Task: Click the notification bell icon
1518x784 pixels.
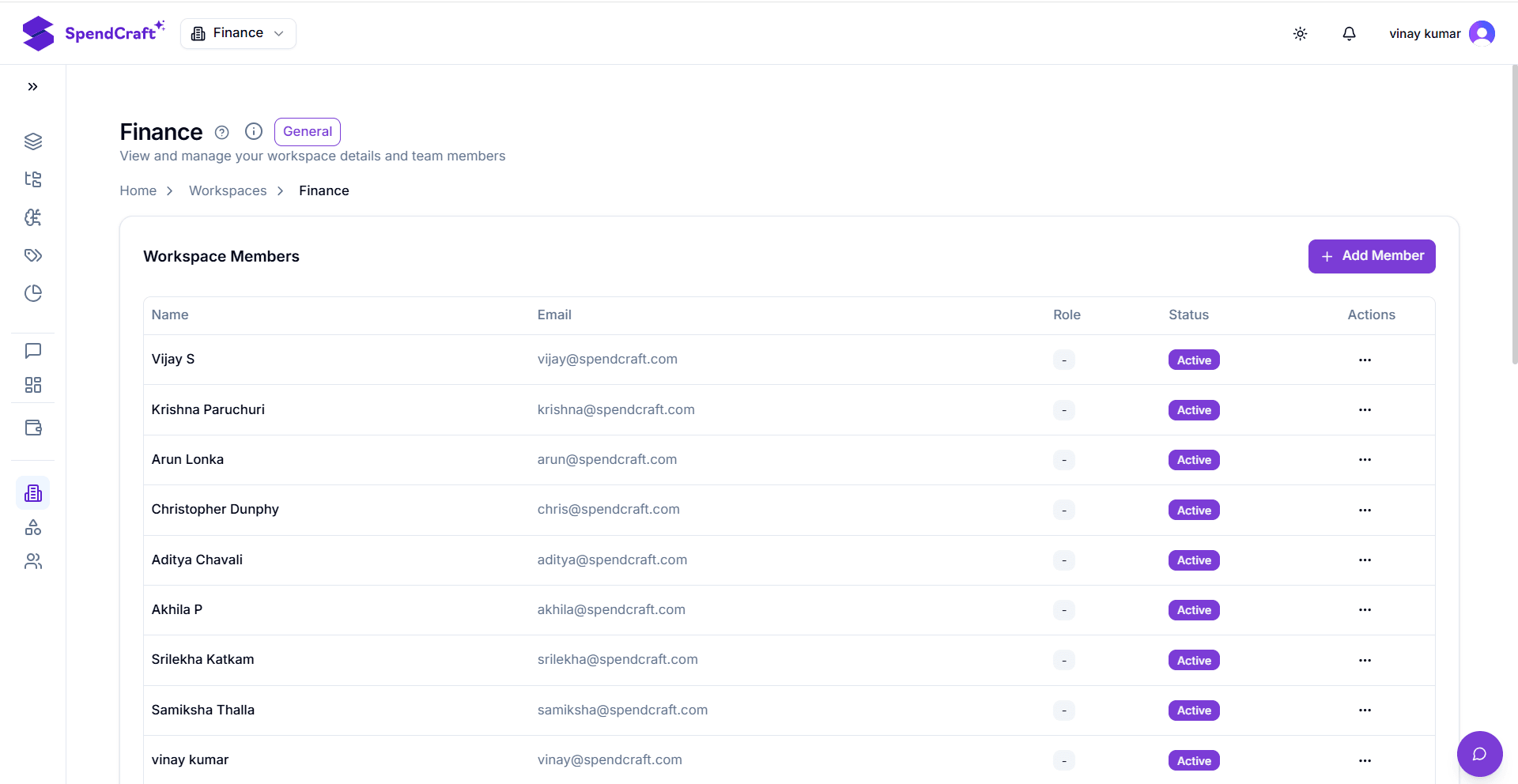Action: [x=1349, y=33]
